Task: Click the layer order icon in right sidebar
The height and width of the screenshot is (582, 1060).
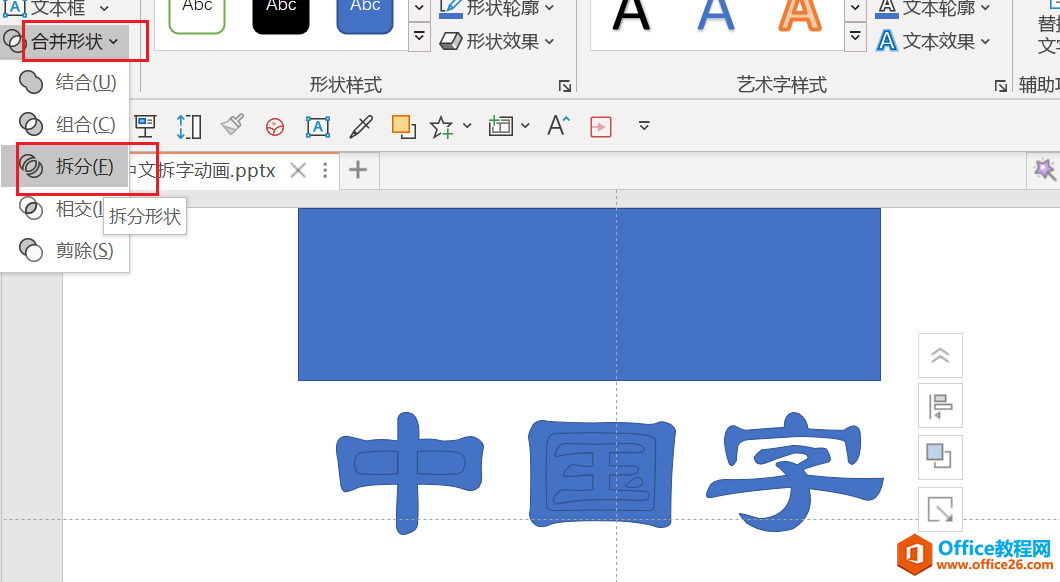Action: (x=939, y=457)
